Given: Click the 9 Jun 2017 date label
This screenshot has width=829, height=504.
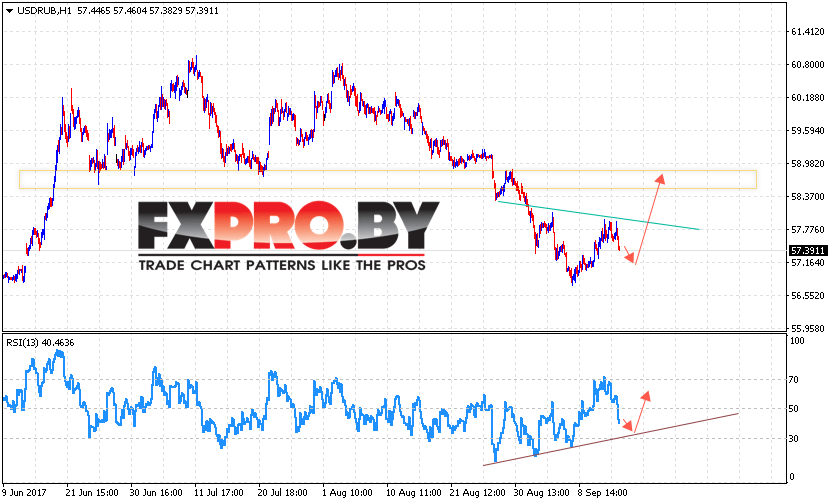Looking at the screenshot, I should 24,493.
